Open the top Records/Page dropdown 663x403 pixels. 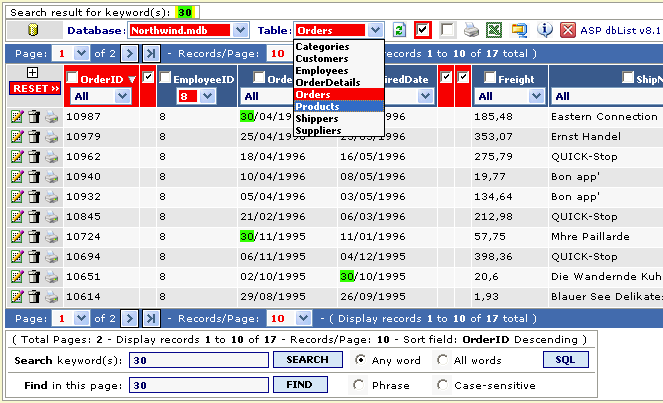pos(289,53)
